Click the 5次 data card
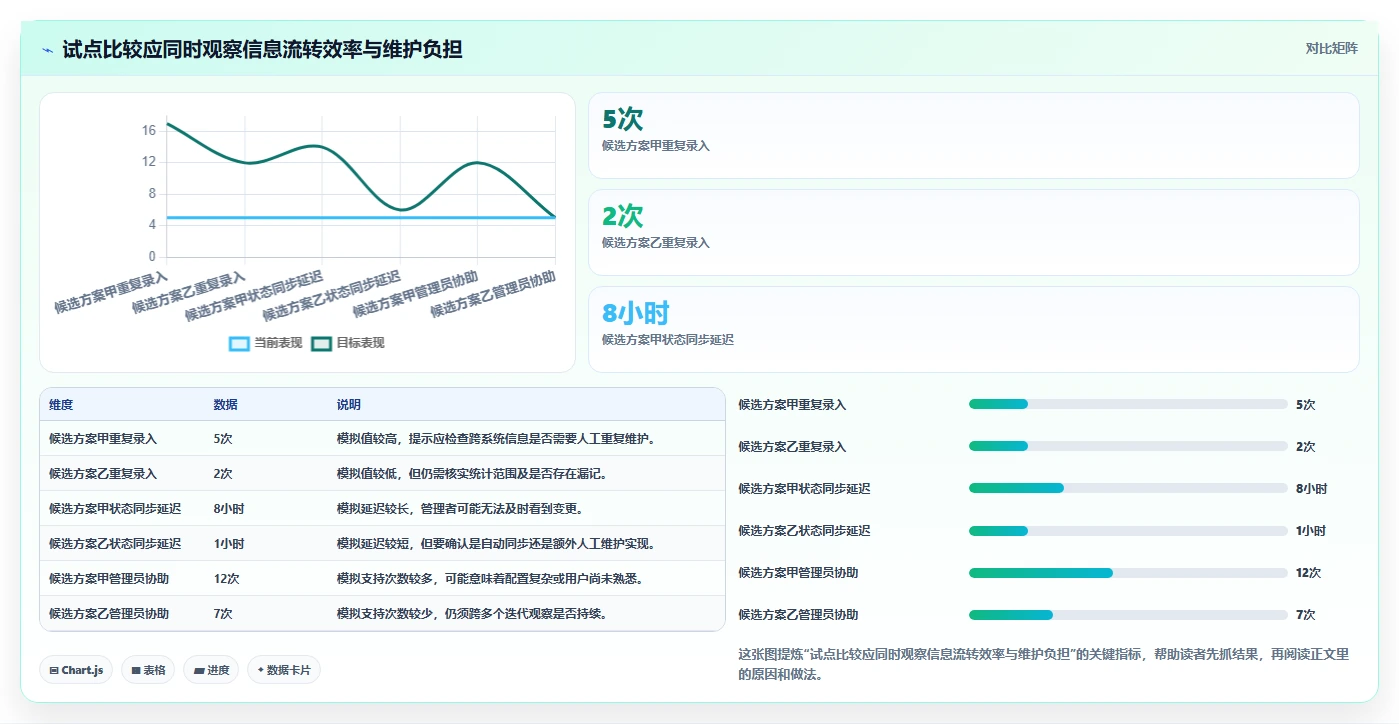This screenshot has height=724, width=1399. [973, 136]
